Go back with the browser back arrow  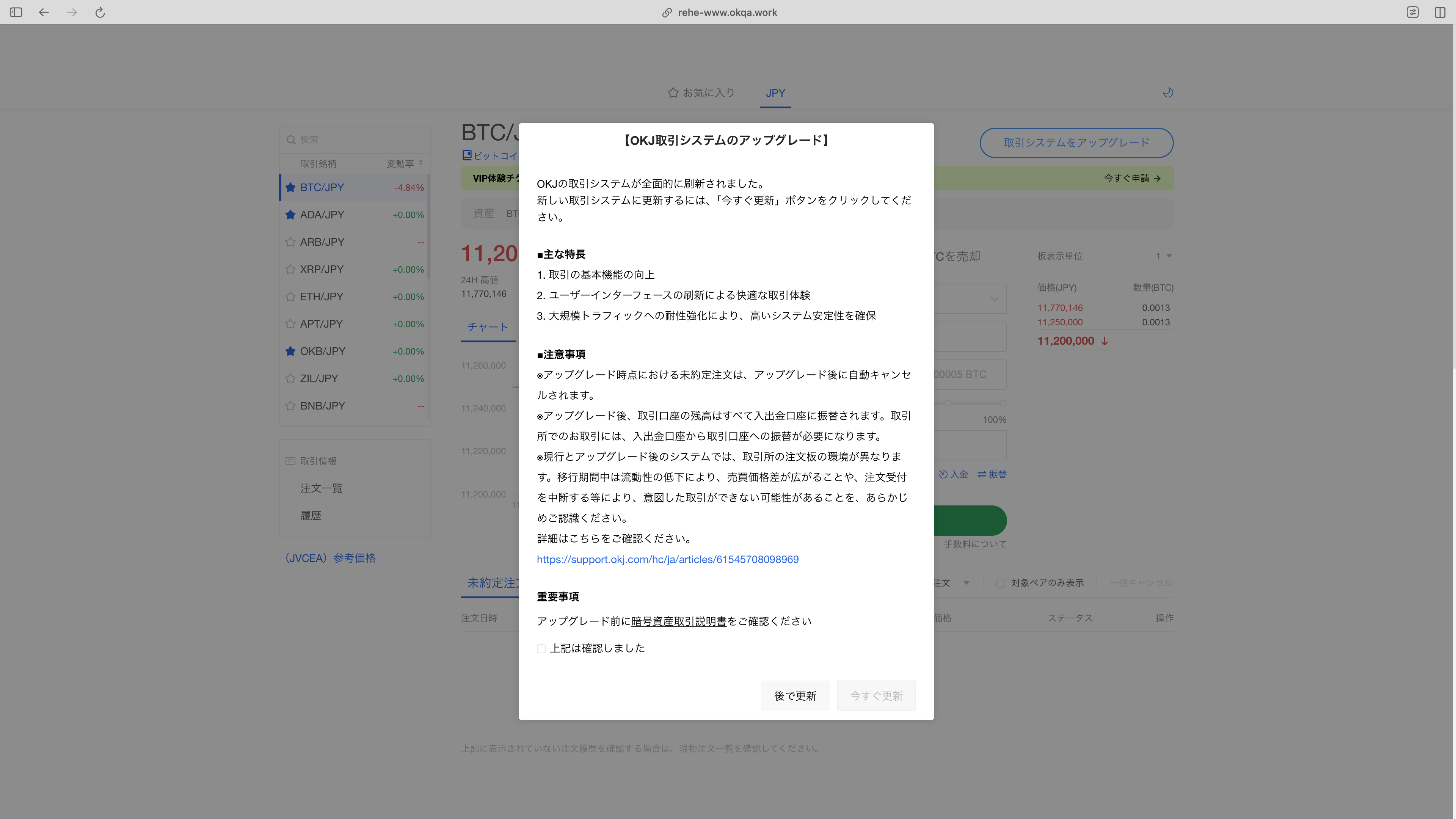(44, 13)
